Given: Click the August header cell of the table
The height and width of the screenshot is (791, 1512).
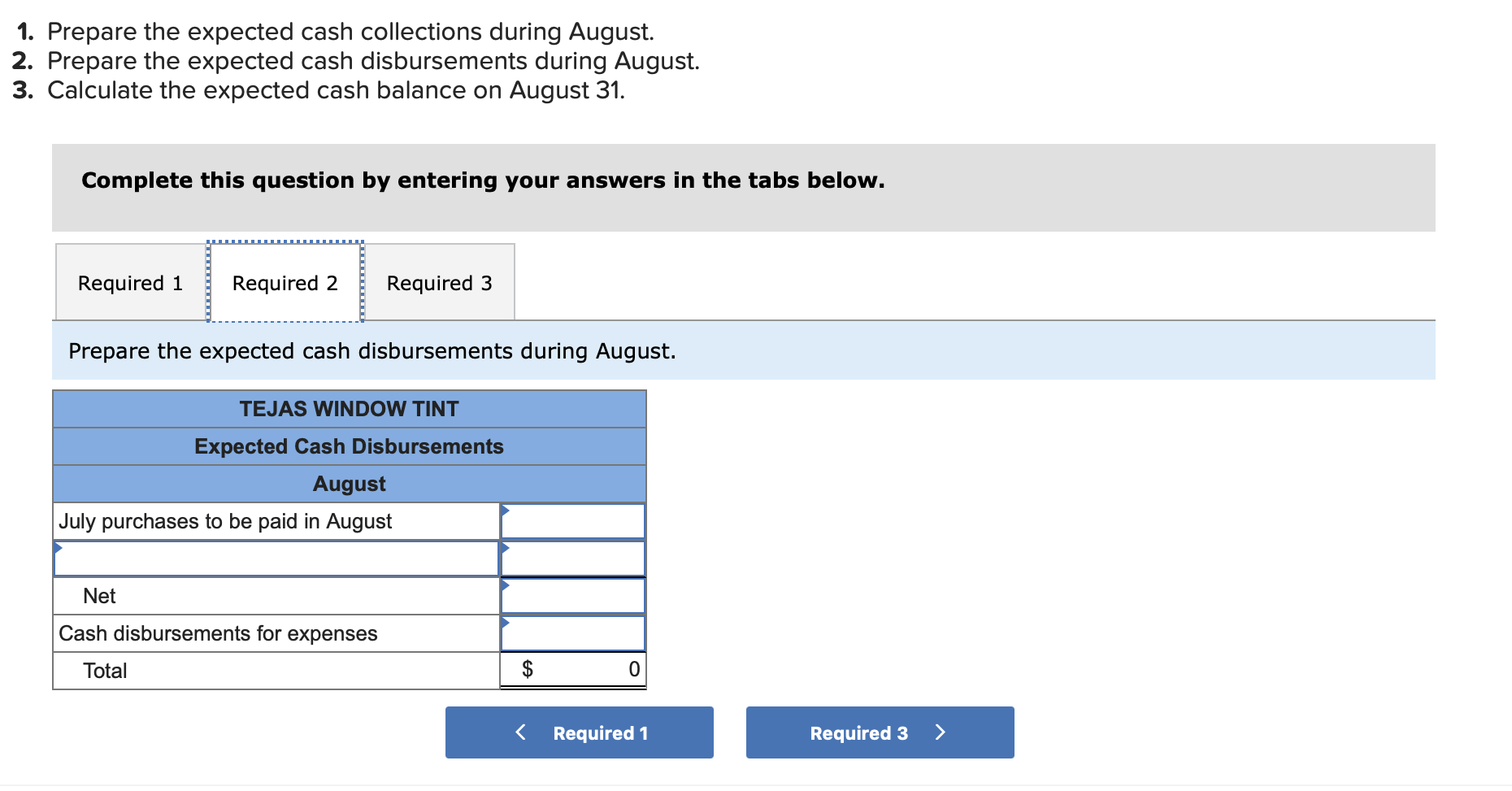Looking at the screenshot, I should coord(348,484).
